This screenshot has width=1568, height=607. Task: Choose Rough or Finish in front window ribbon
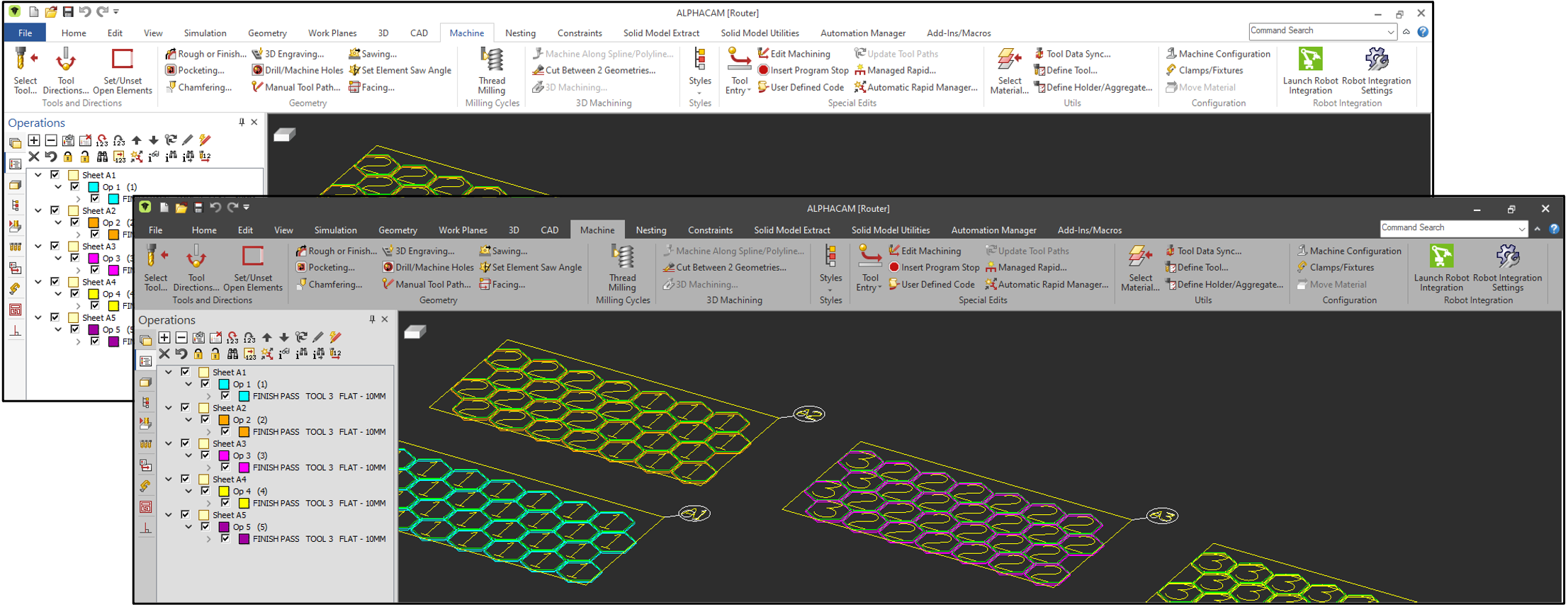tap(337, 251)
